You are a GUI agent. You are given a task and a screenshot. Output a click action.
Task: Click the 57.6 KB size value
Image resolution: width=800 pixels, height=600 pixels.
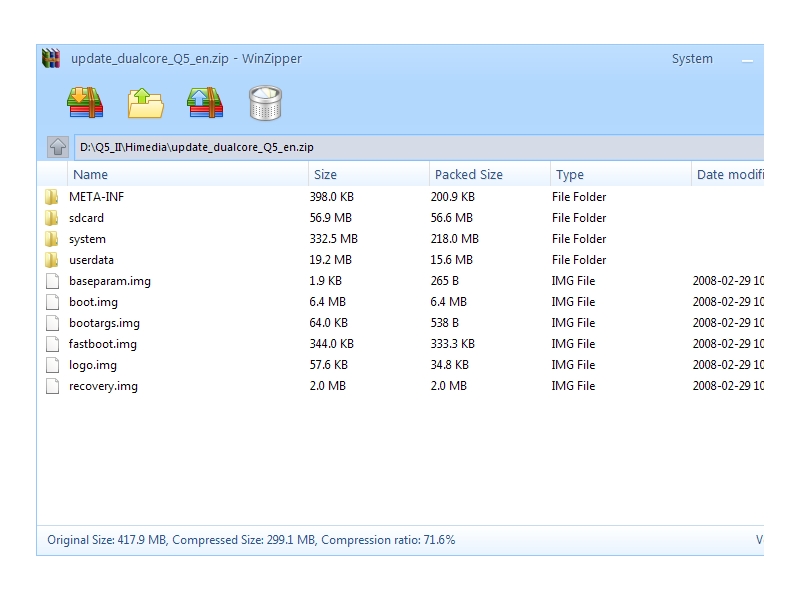329,365
